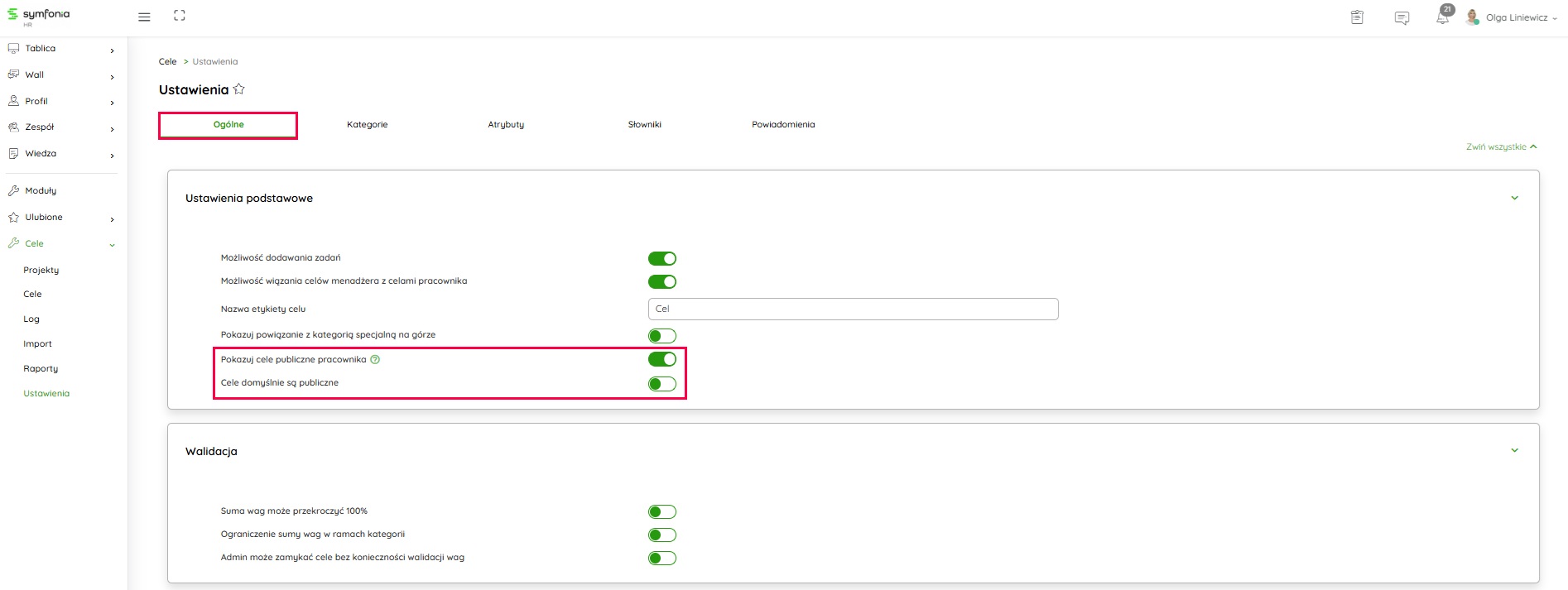The image size is (1568, 590).
Task: Click the hamburger menu icon
Action: pos(144,17)
